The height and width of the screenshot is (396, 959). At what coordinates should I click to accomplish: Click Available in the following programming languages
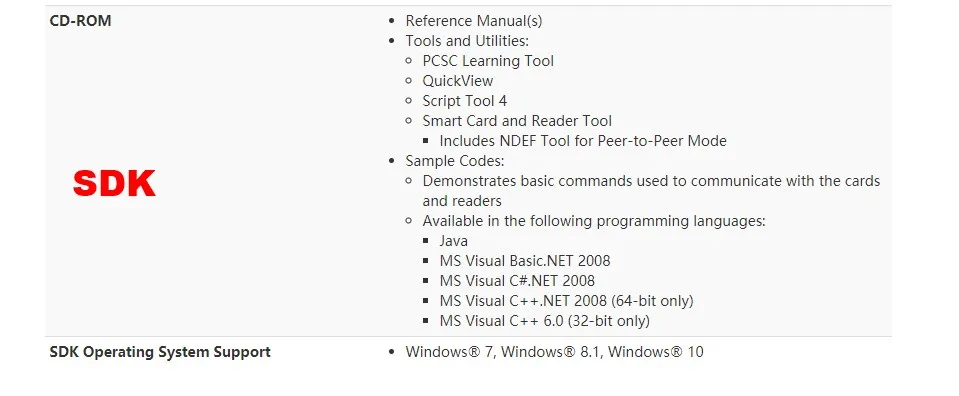tap(594, 221)
